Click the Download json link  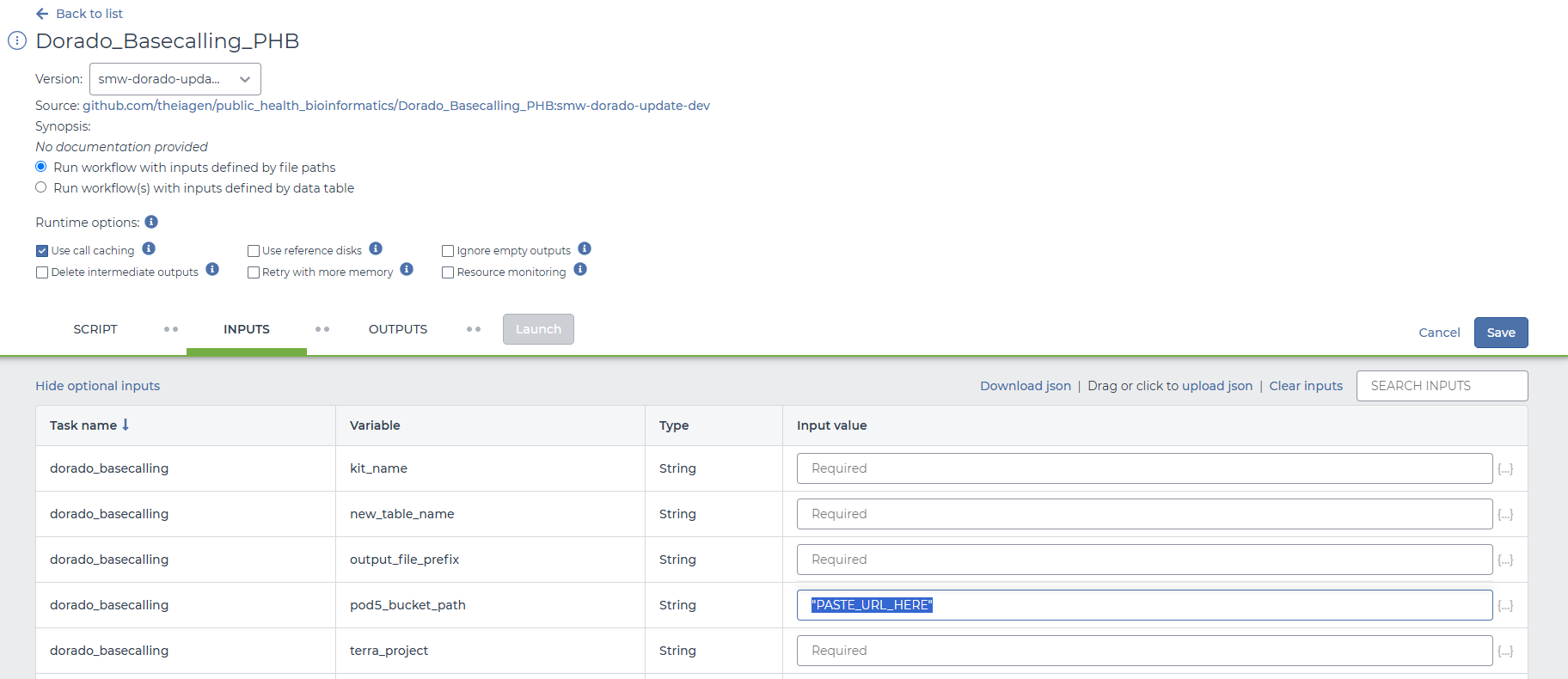click(1025, 386)
